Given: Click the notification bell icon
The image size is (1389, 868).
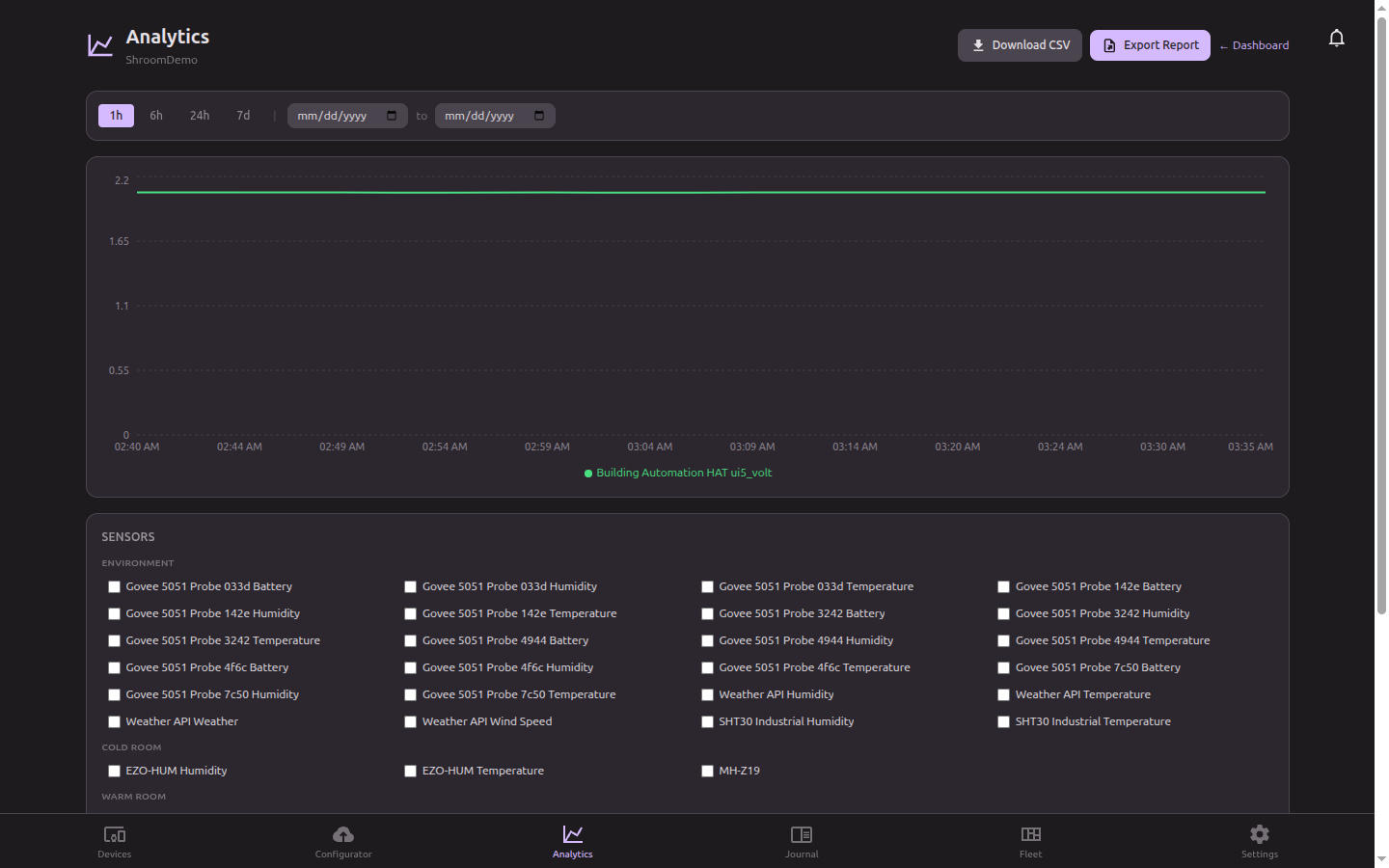Looking at the screenshot, I should click(1337, 38).
